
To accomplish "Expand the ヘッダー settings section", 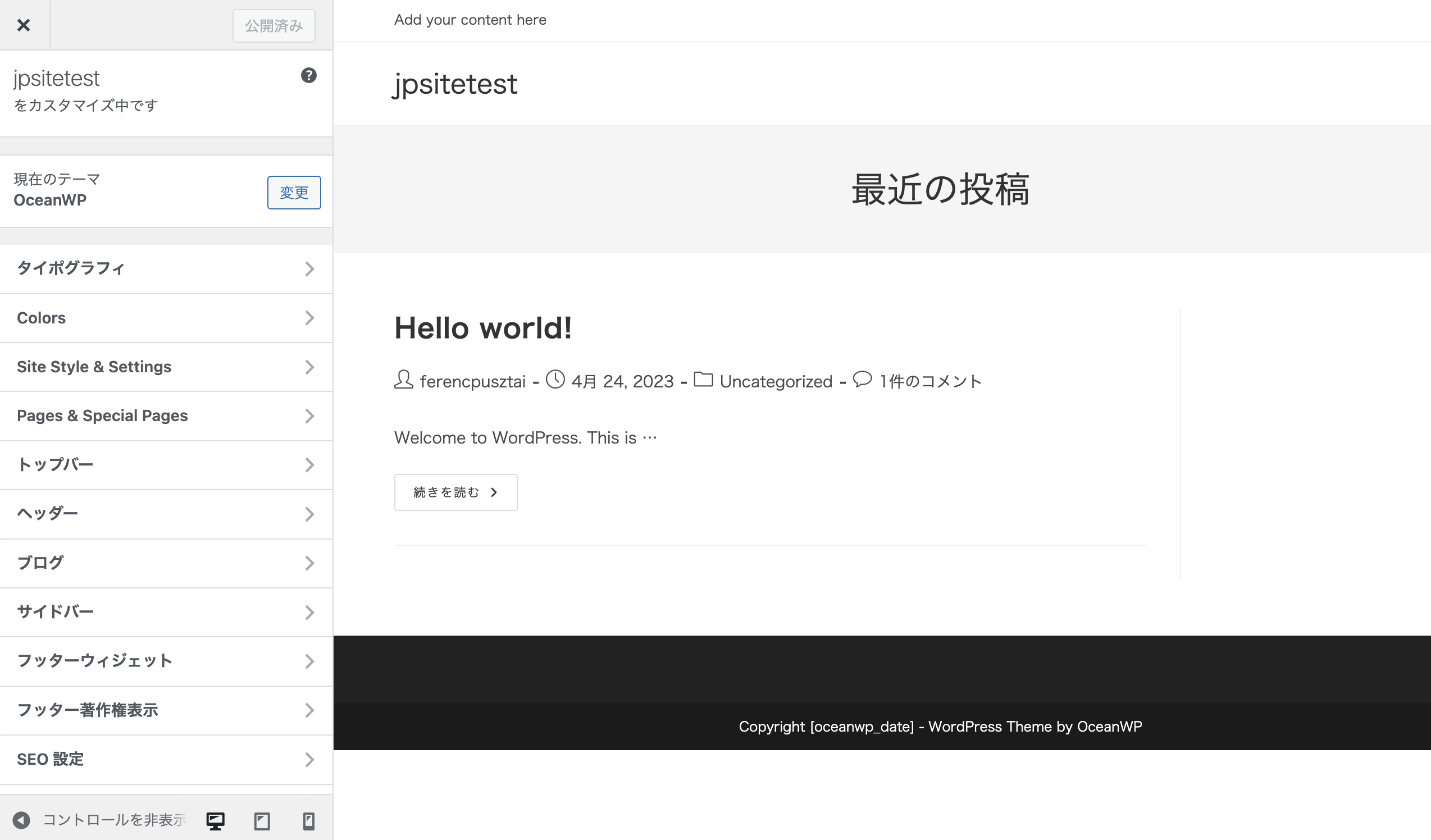I will pyautogui.click(x=167, y=514).
